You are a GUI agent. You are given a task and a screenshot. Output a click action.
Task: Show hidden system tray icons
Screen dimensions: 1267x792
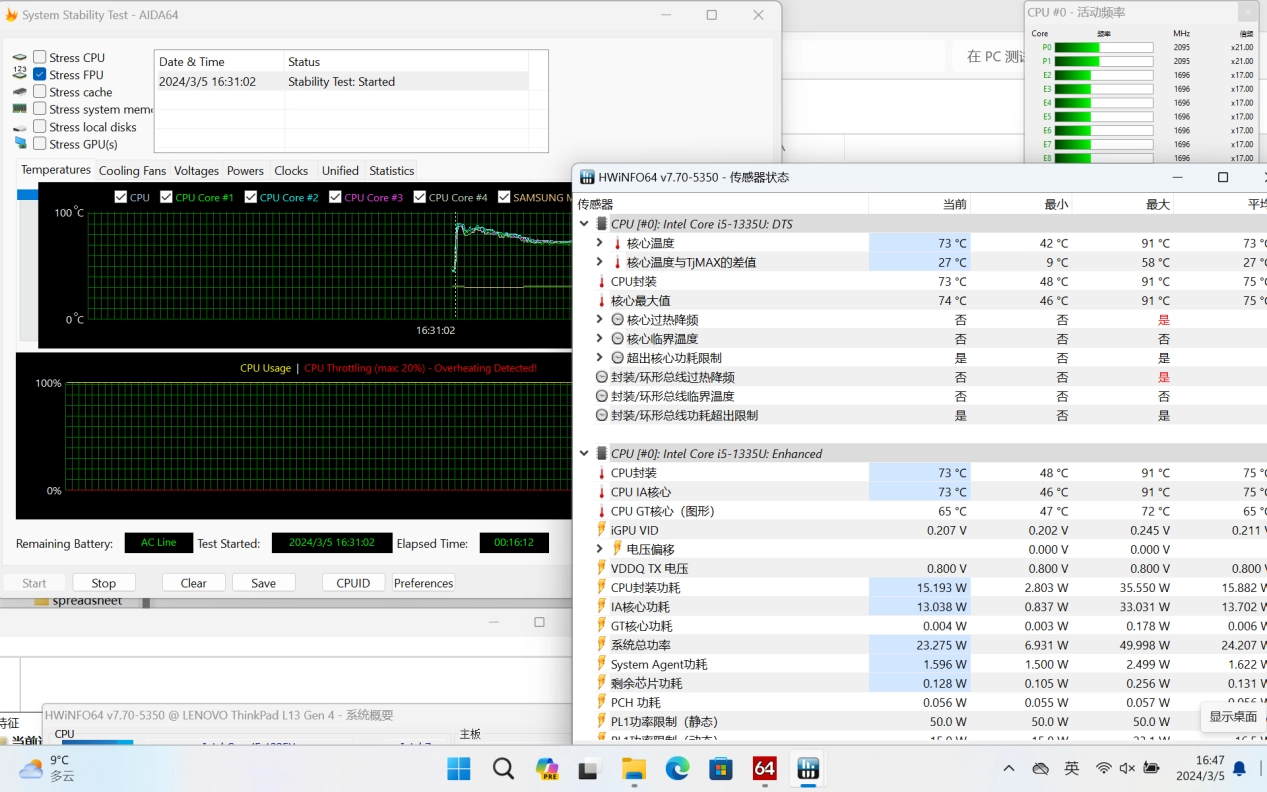click(x=1008, y=768)
